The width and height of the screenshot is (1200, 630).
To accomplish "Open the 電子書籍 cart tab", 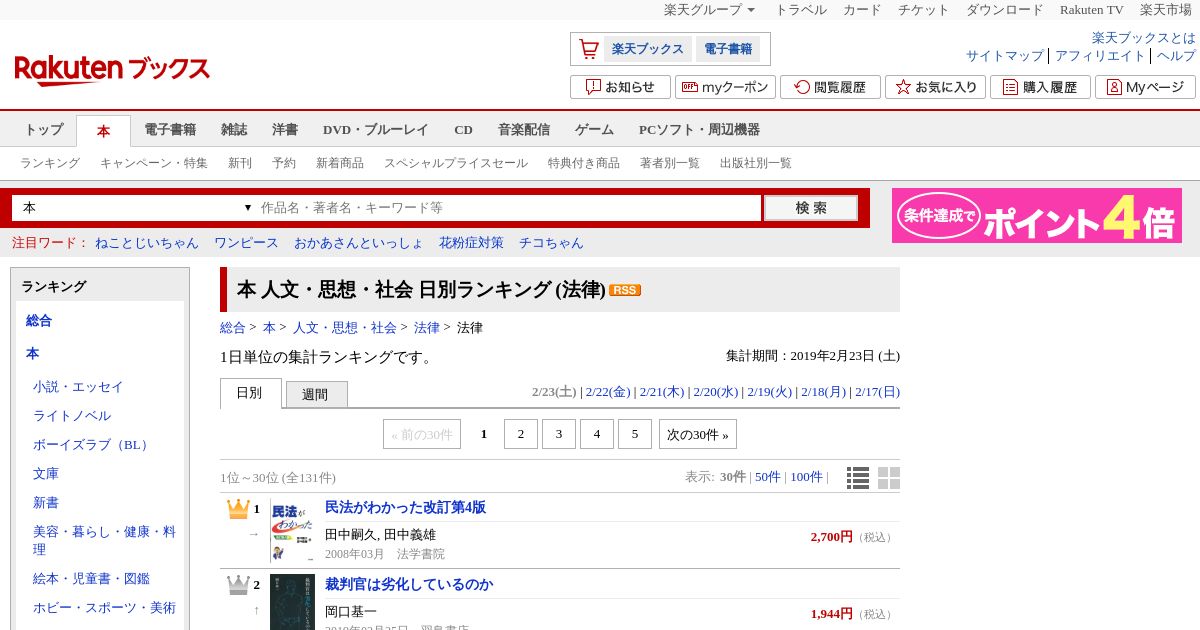I will 728,49.
